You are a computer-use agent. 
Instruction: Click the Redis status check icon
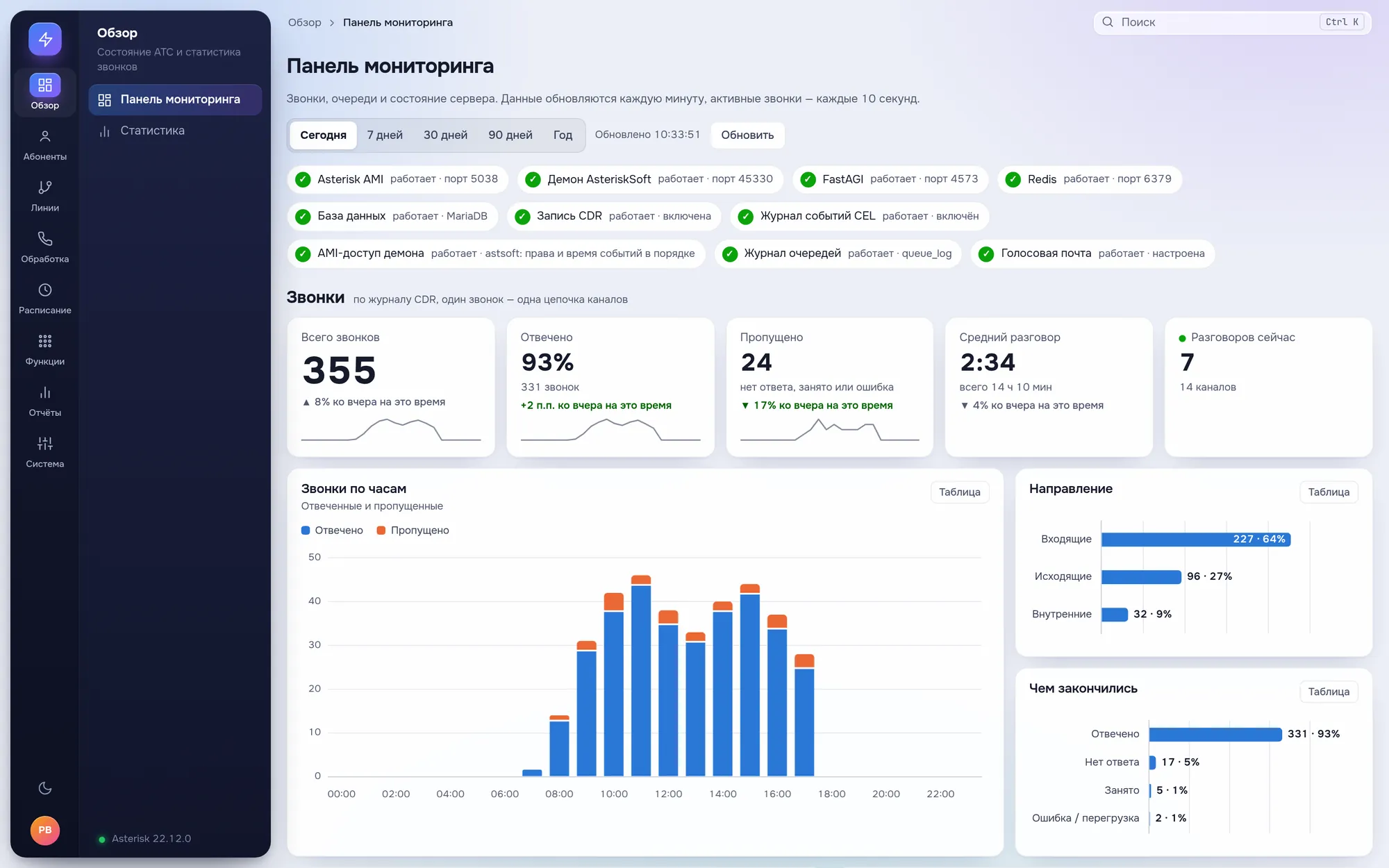pos(1013,179)
